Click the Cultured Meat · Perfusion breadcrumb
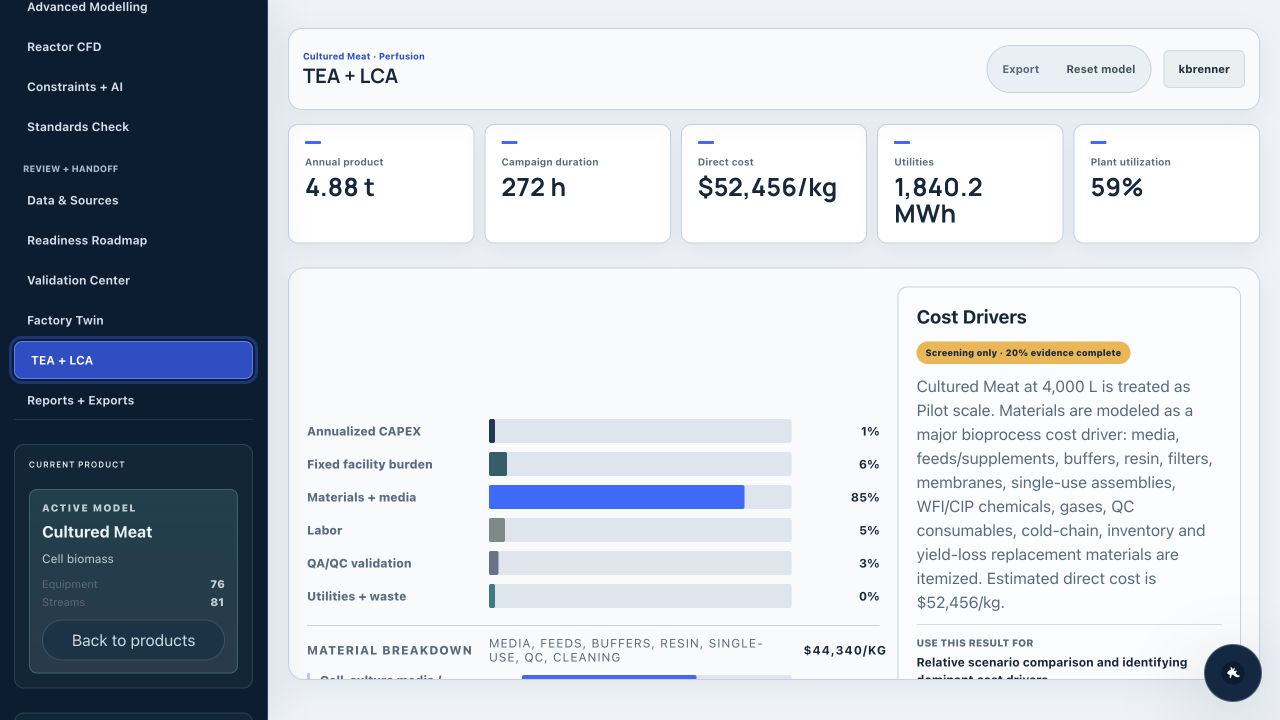The height and width of the screenshot is (720, 1280). tap(364, 57)
